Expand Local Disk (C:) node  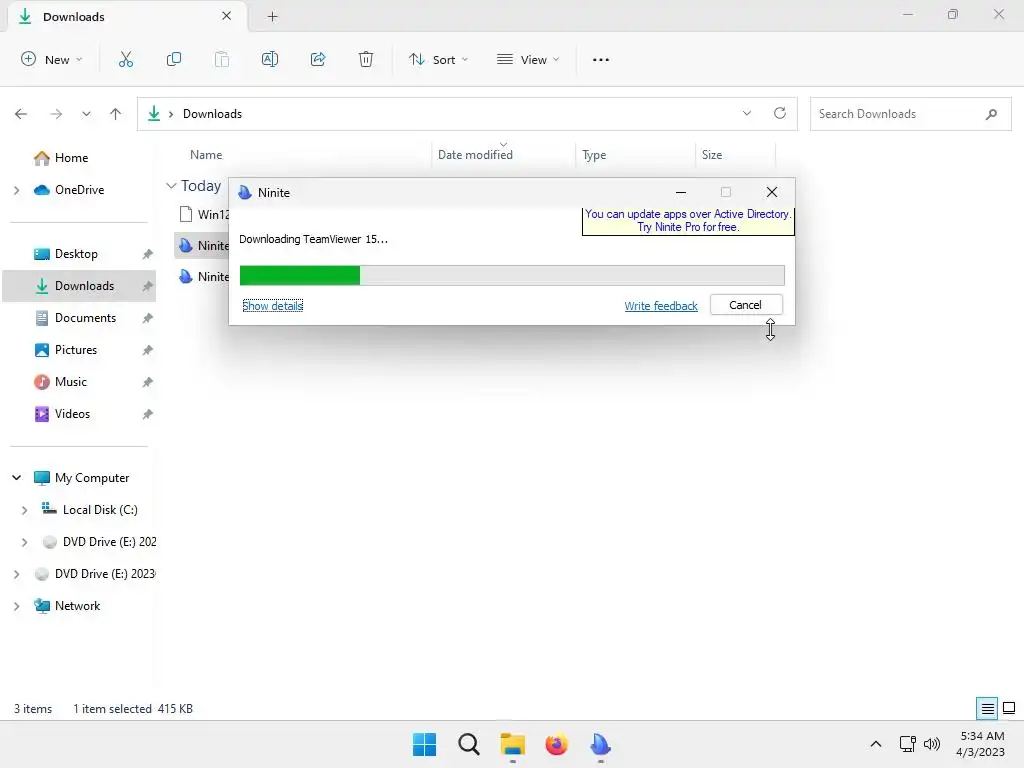point(24,510)
